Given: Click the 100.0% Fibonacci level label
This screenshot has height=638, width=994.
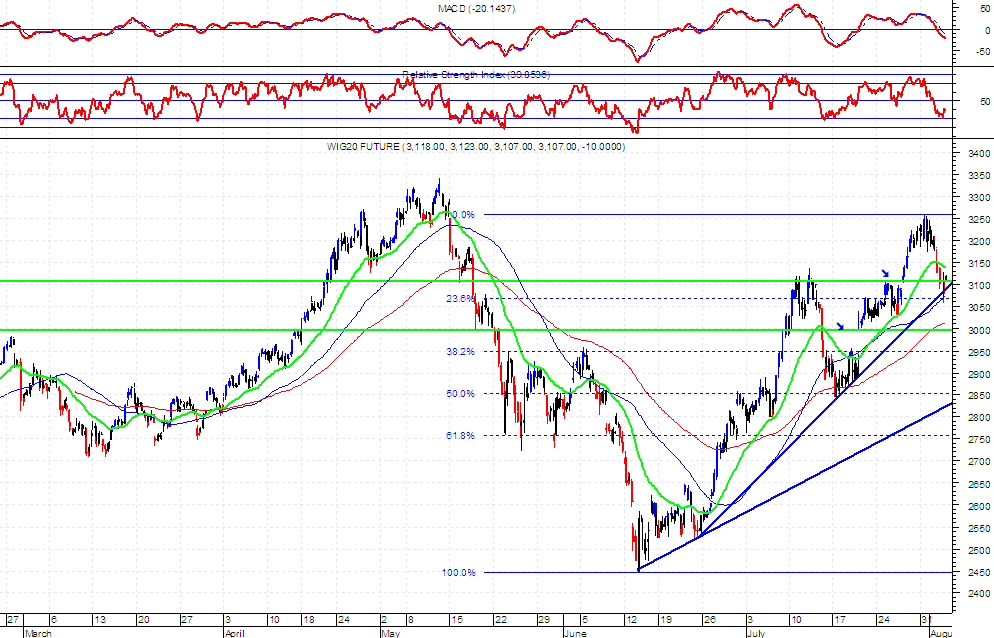Looking at the screenshot, I should pos(458,573).
